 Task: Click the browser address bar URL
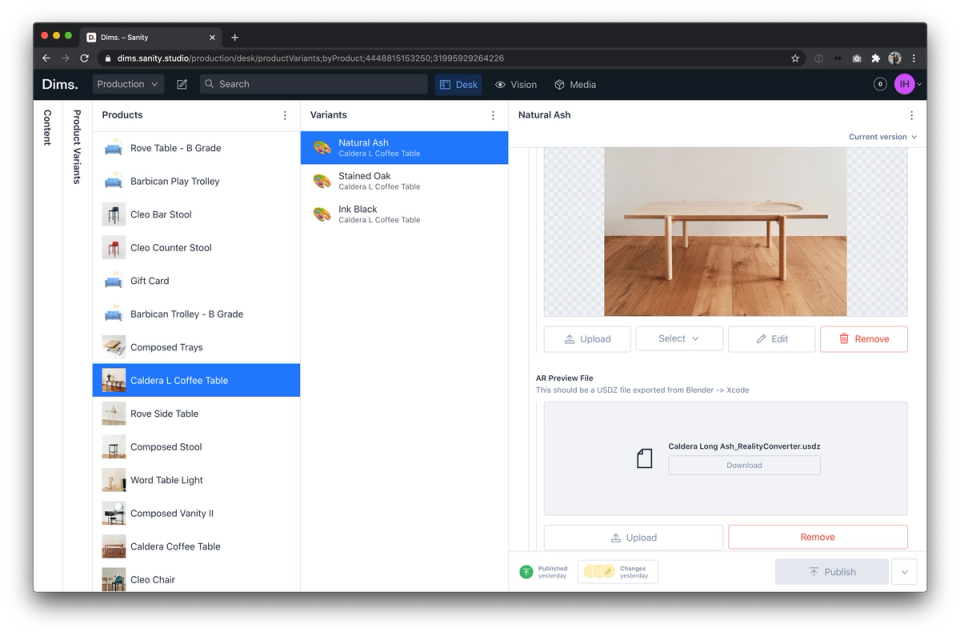310,58
